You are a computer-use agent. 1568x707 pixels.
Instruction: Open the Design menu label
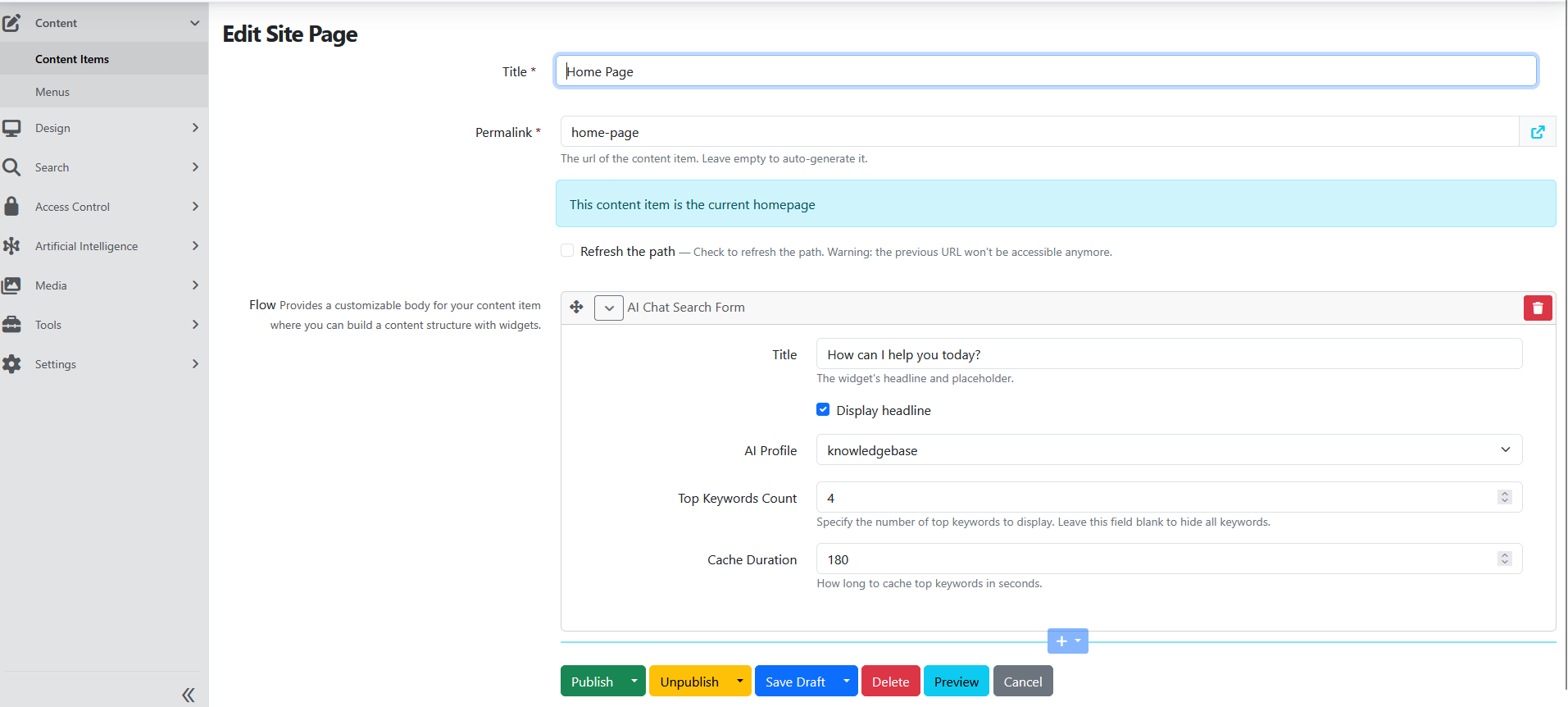(52, 128)
